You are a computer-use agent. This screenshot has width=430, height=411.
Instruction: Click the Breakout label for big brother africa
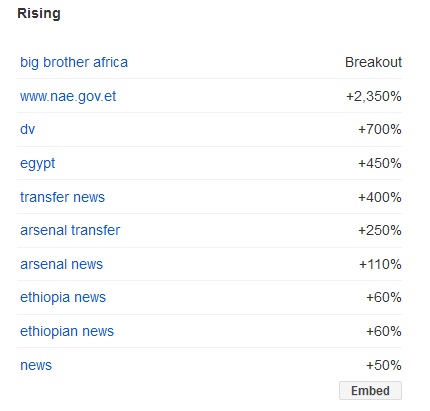coord(373,62)
